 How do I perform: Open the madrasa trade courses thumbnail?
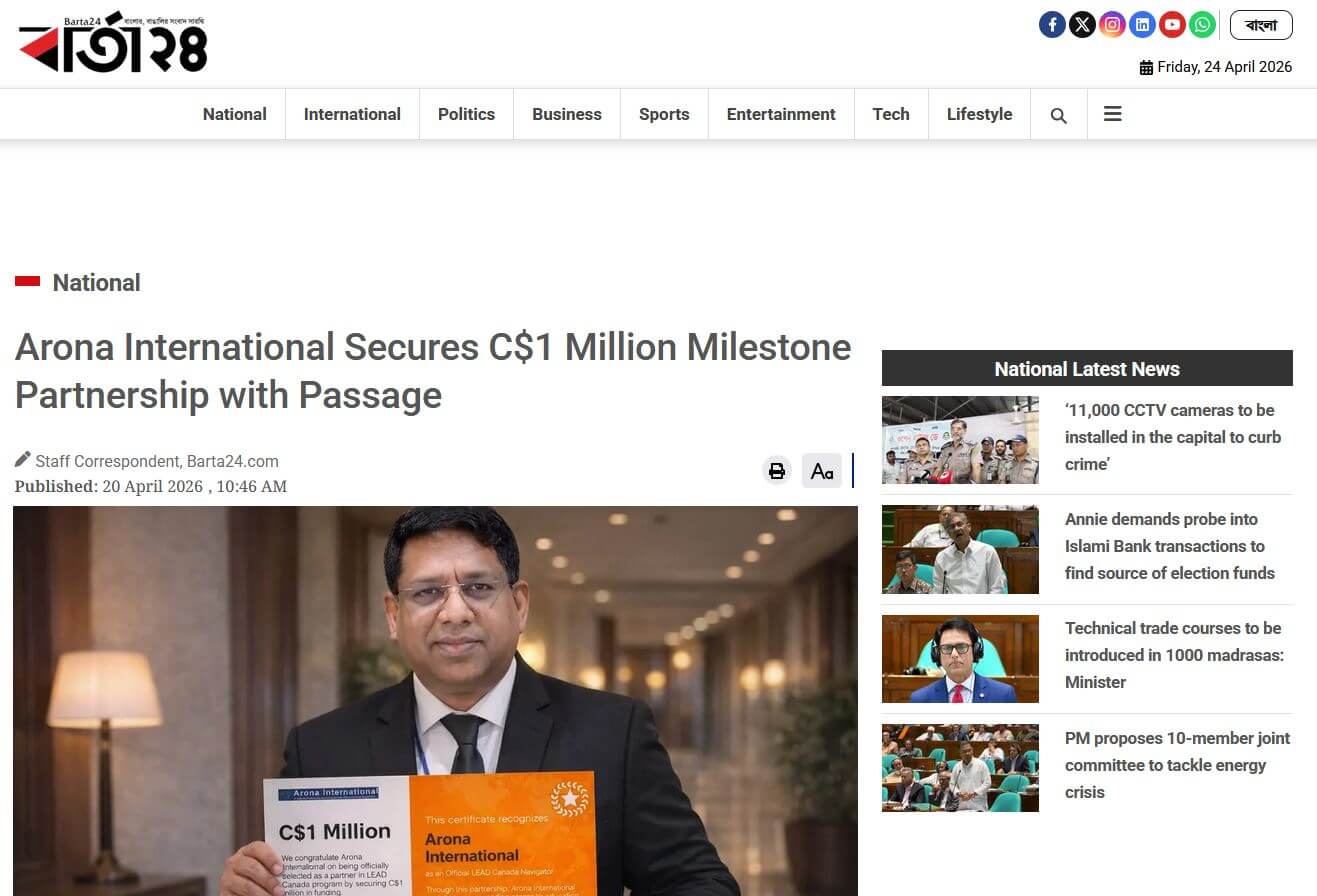[x=960, y=659]
